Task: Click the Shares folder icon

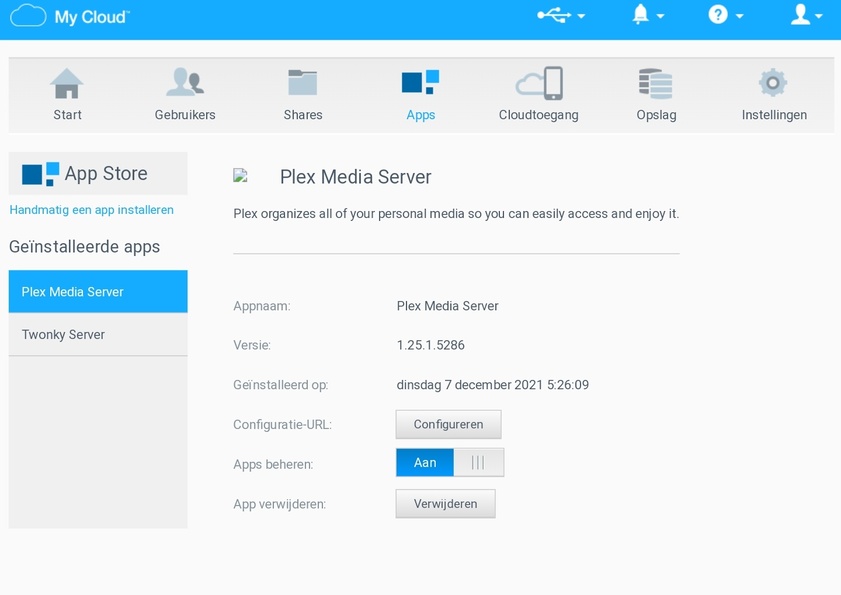Action: (x=303, y=82)
